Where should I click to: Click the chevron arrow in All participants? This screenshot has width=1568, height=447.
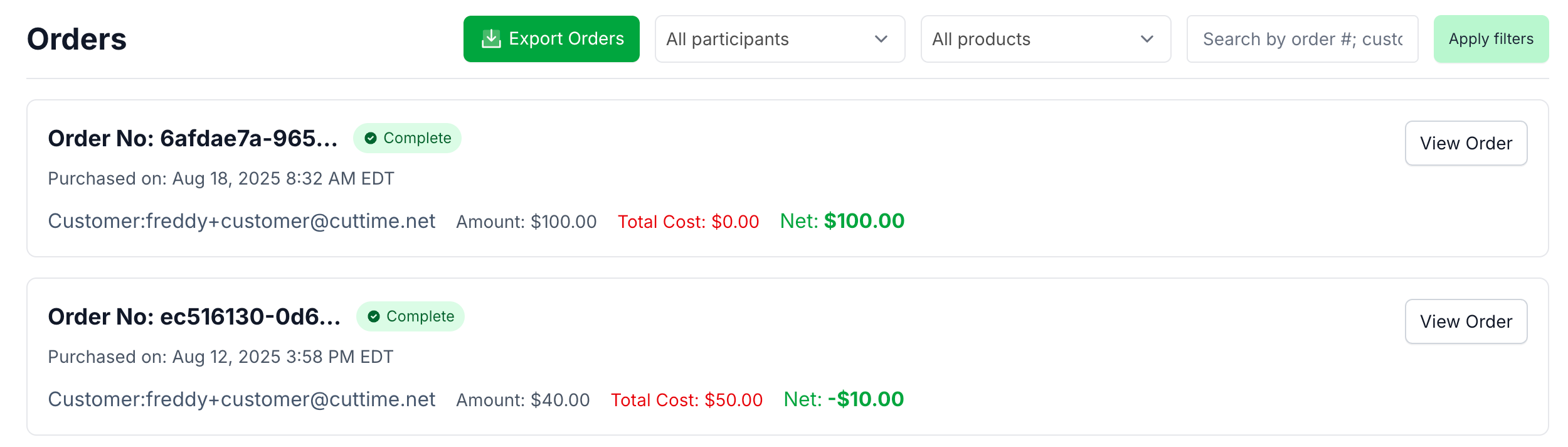[881, 39]
